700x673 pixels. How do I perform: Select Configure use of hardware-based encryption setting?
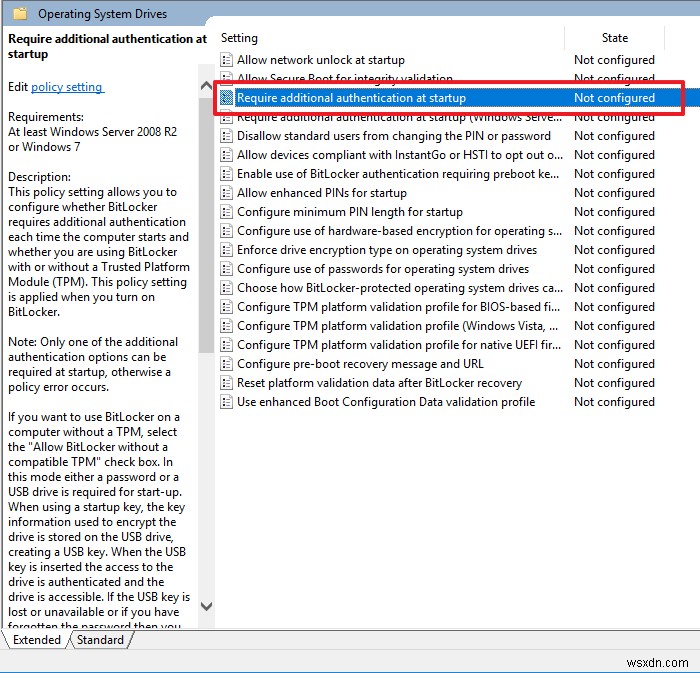(x=400, y=231)
